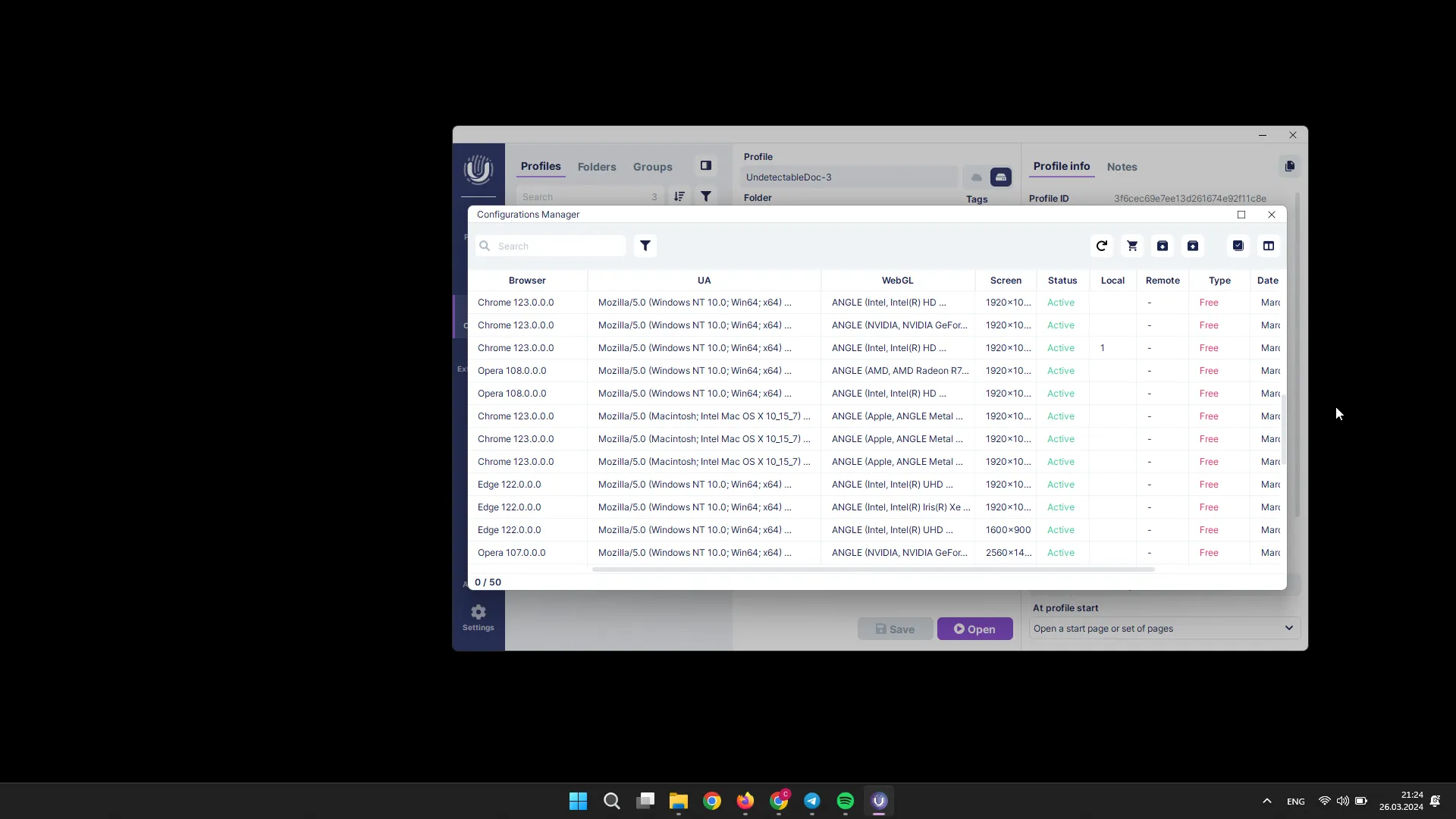
Task: Click the Open profile button
Action: coord(974,629)
